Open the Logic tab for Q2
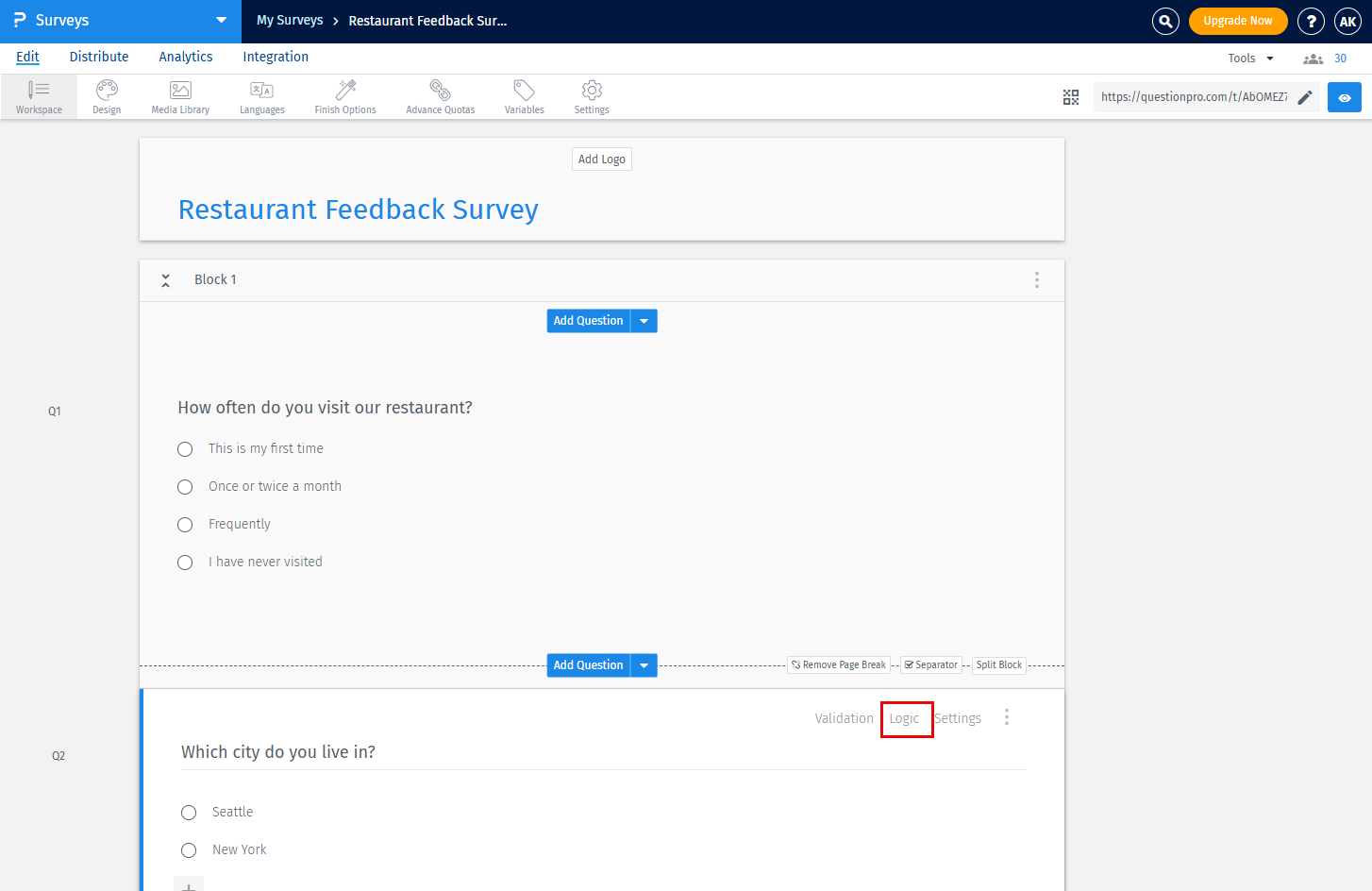This screenshot has height=891, width=1372. (906, 718)
